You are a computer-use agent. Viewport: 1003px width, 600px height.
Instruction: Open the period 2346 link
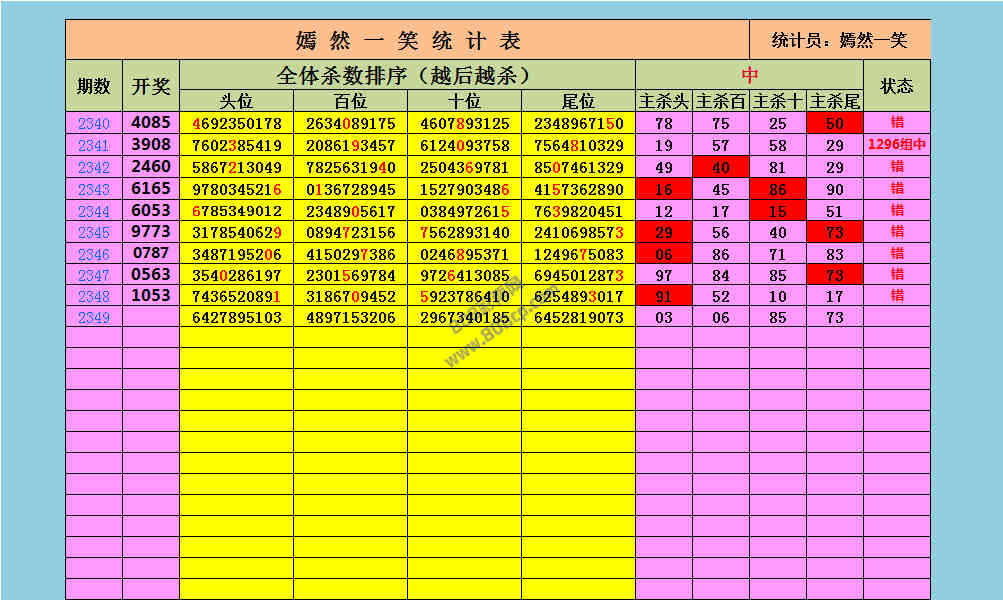(x=93, y=253)
